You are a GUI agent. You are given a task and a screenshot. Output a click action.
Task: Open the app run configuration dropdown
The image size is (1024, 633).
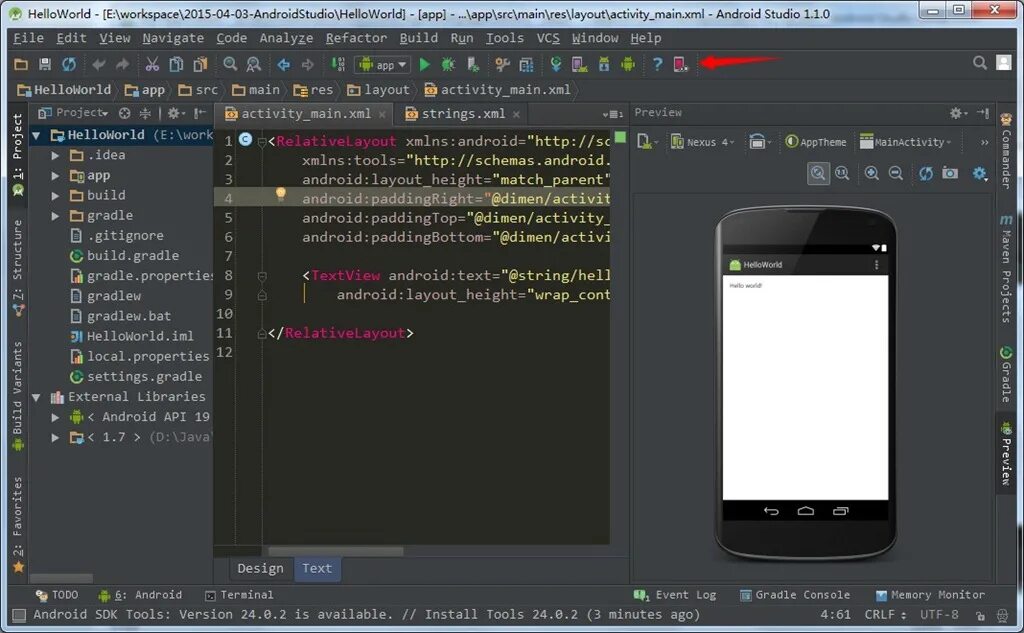(383, 65)
